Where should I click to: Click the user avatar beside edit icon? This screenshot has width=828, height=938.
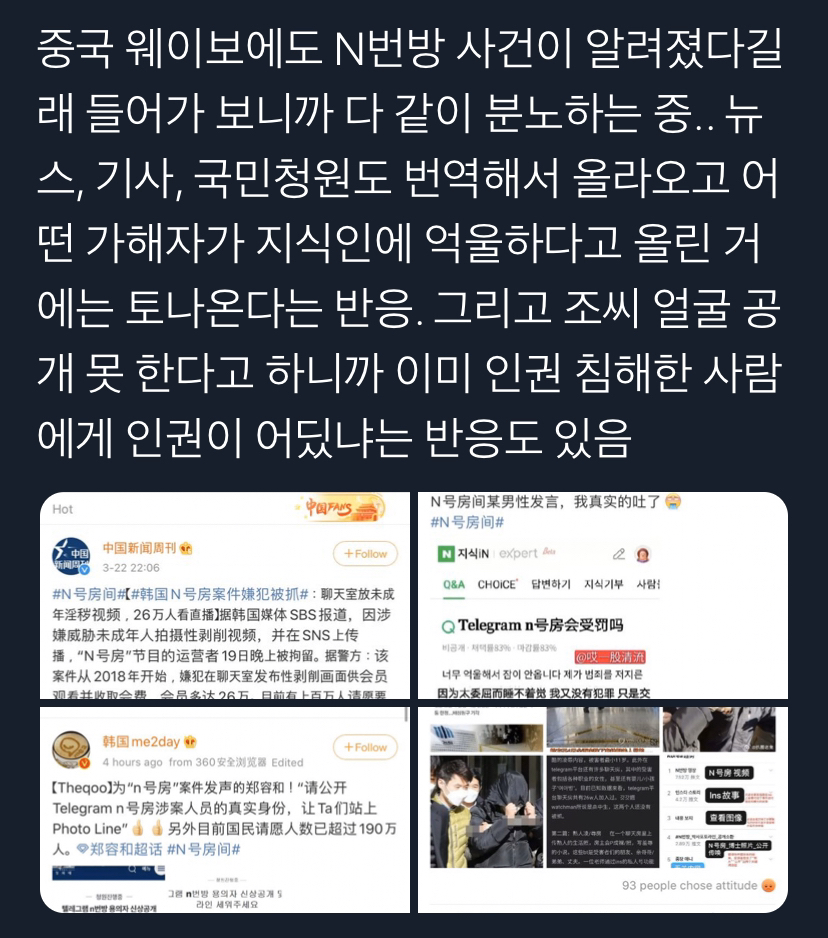tap(643, 554)
